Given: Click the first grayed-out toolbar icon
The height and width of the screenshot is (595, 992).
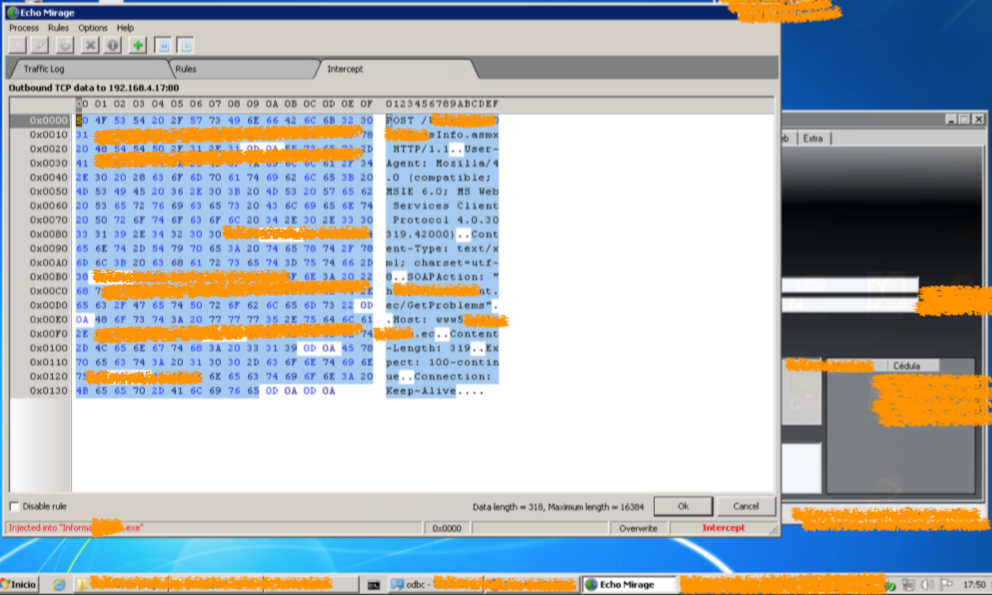Looking at the screenshot, I should pyautogui.click(x=18, y=45).
